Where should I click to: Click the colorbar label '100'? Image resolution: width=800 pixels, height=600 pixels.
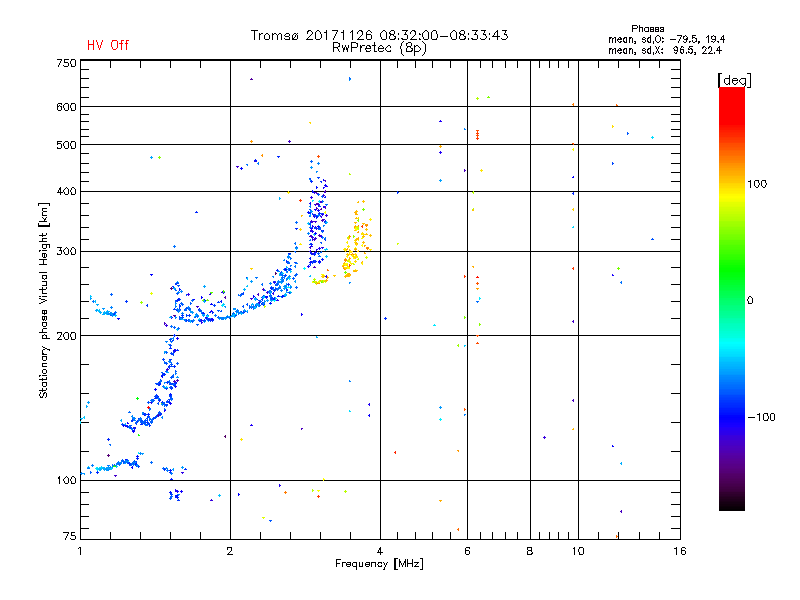(757, 184)
